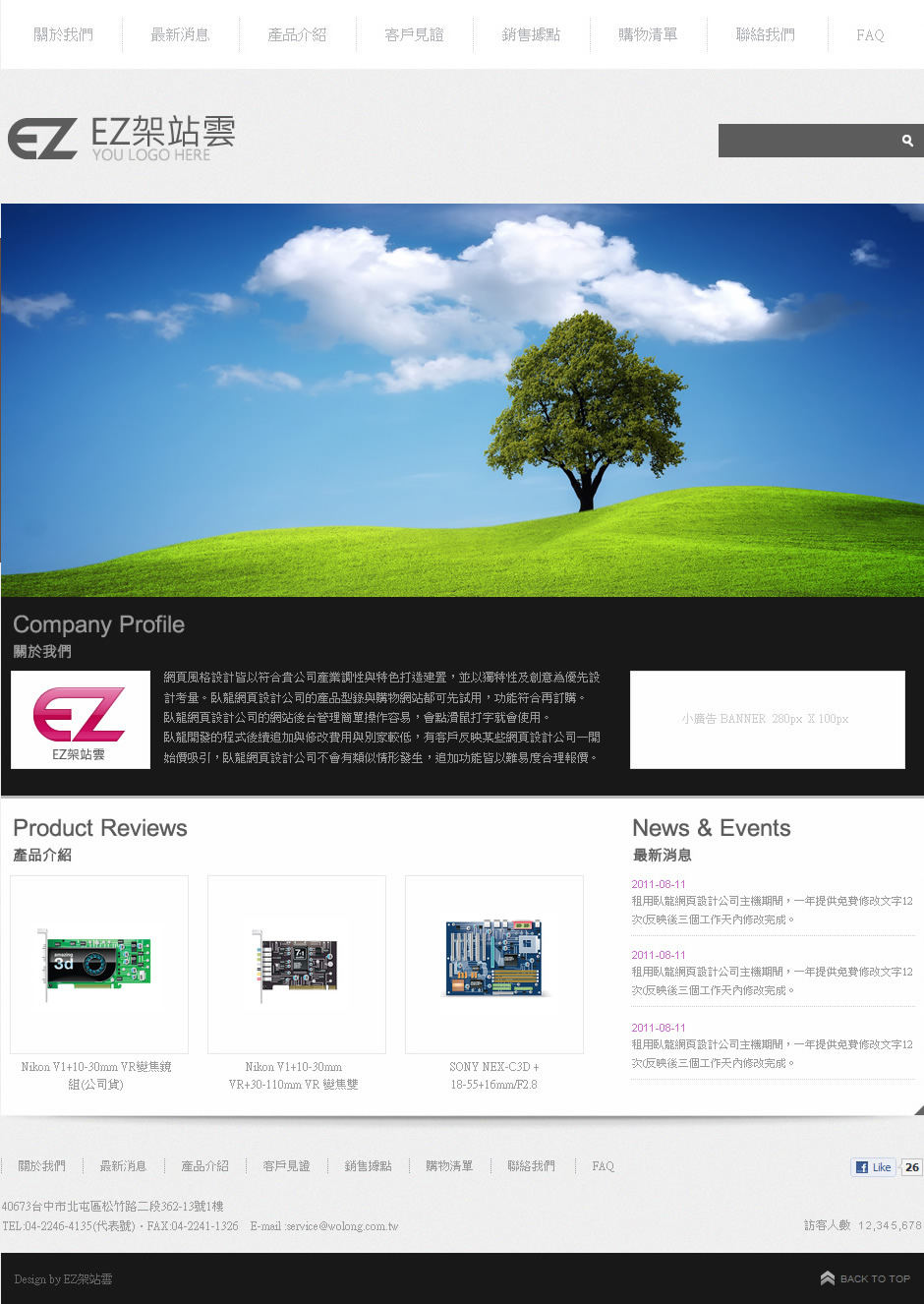The image size is (924, 1304).
Task: Click the small ad banner placeholder
Action: click(767, 719)
